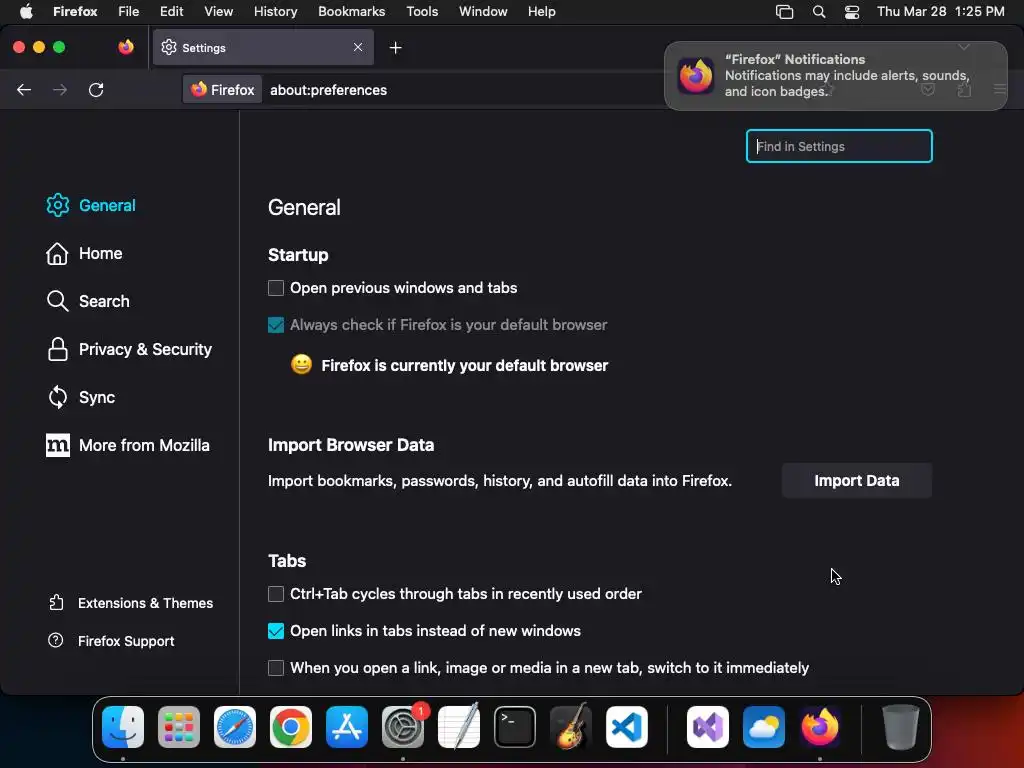Open Spotlight search in menu bar
Screen dimensions: 1024x768
[818, 12]
